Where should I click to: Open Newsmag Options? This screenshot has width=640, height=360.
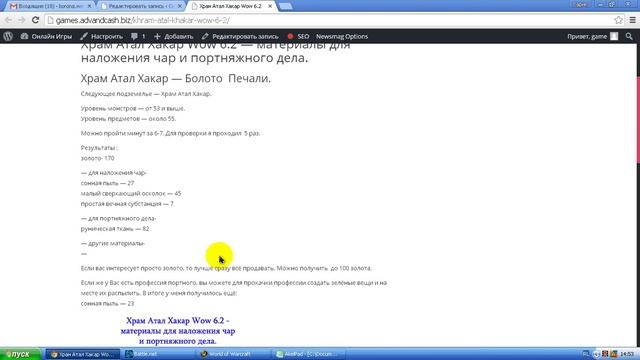(342, 36)
